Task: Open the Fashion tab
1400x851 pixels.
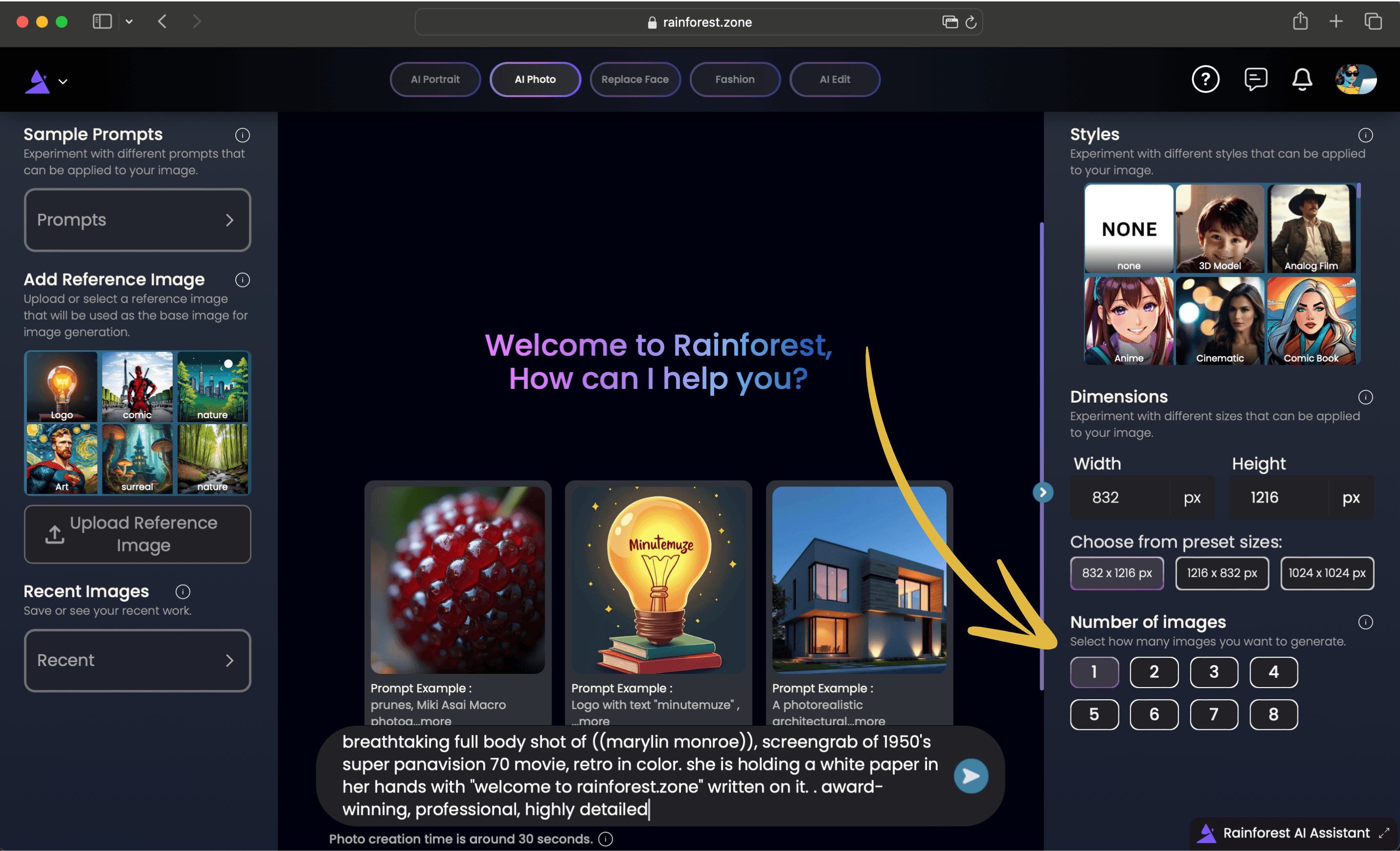Action: point(734,79)
